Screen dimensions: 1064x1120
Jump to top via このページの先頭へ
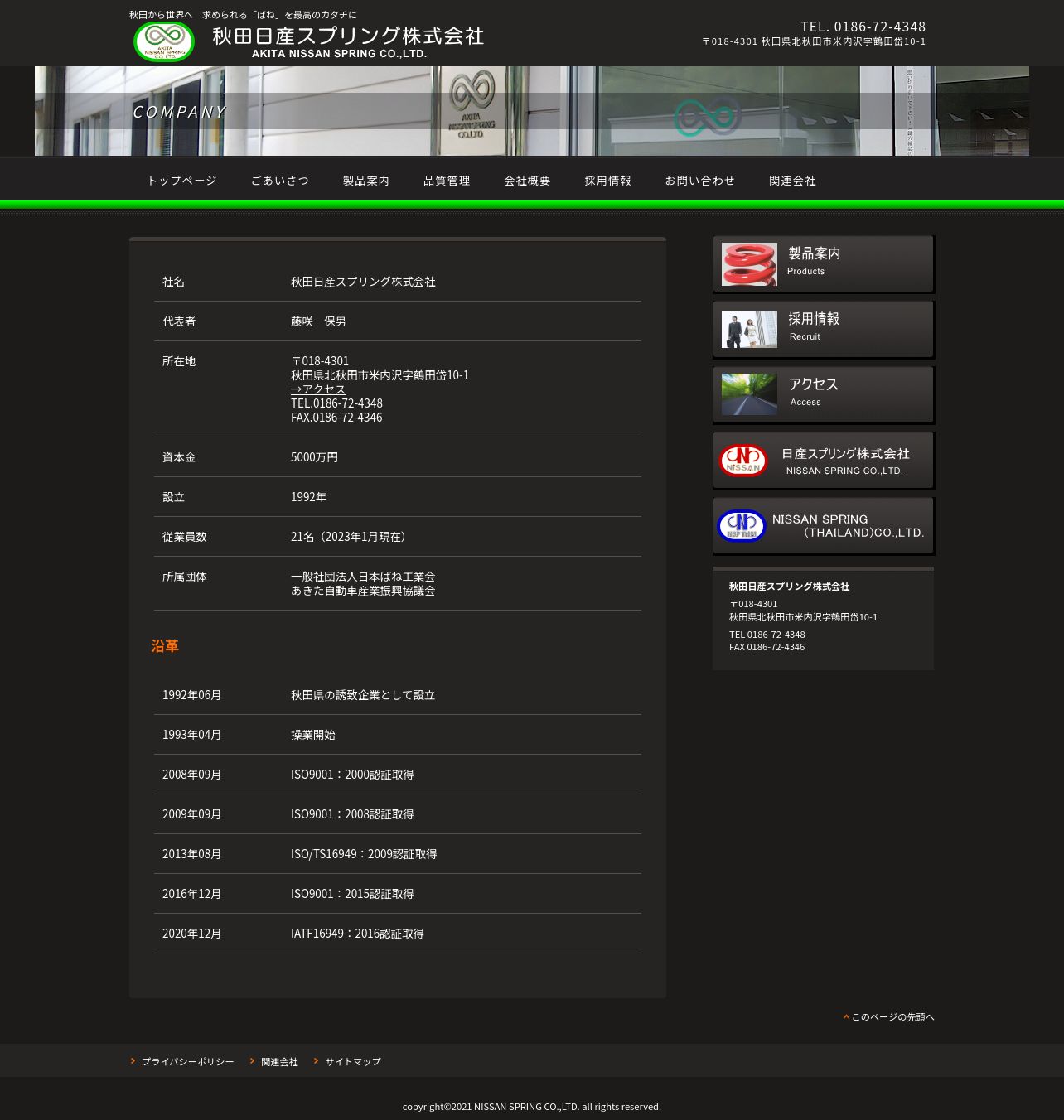click(893, 1016)
